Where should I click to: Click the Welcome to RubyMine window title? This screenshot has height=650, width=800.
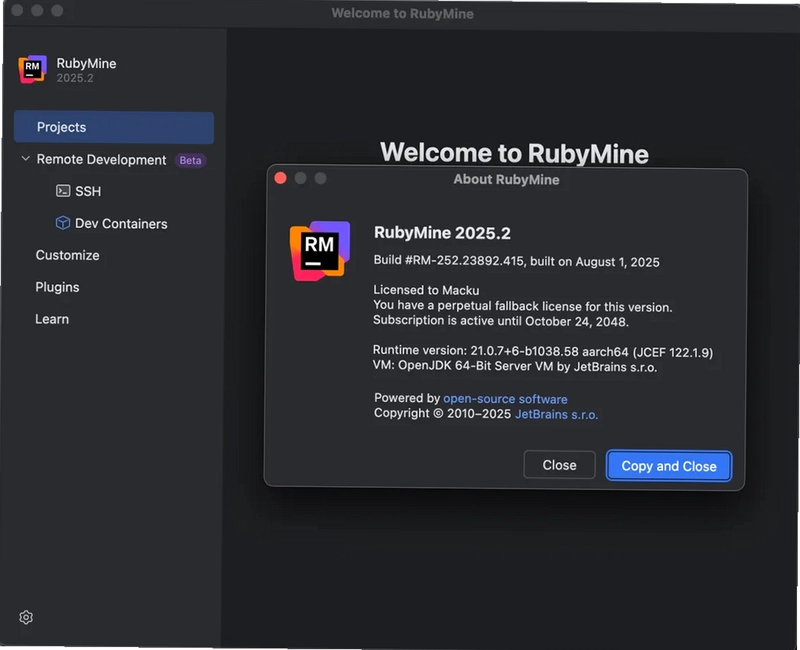(403, 13)
